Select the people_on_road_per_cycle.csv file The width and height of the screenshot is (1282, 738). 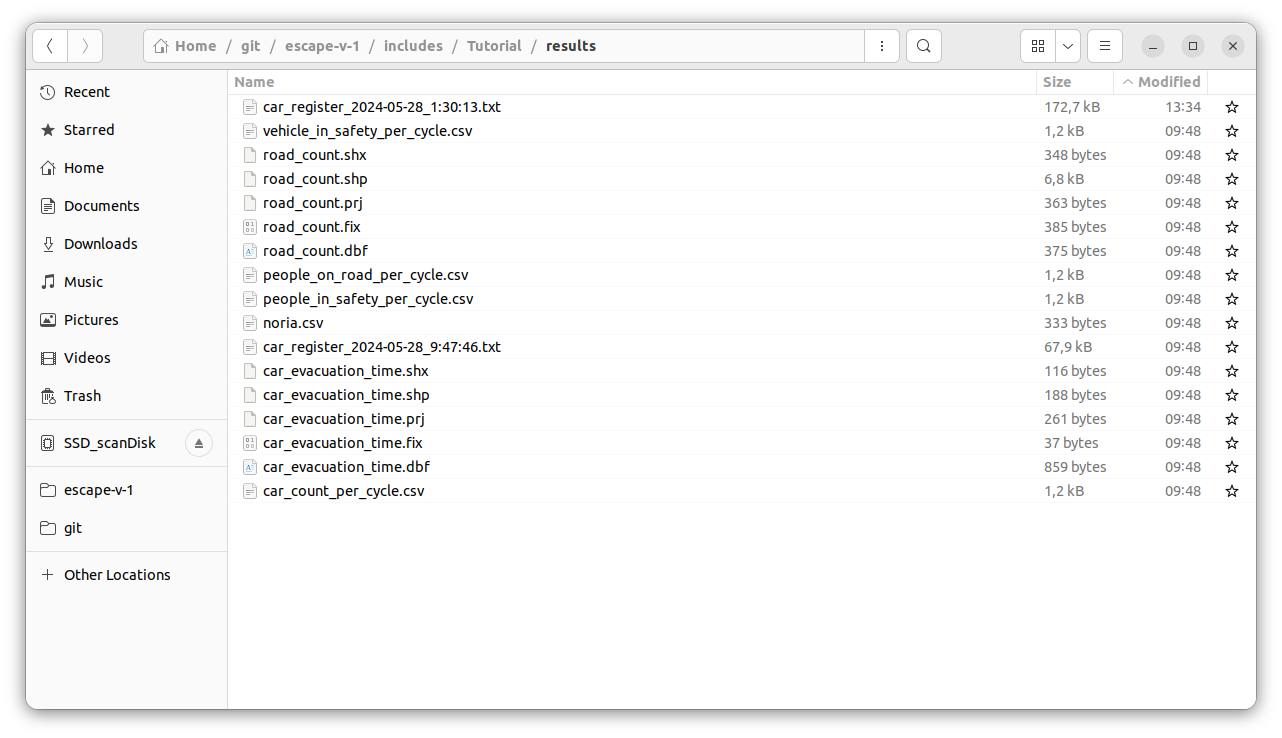click(x=365, y=275)
